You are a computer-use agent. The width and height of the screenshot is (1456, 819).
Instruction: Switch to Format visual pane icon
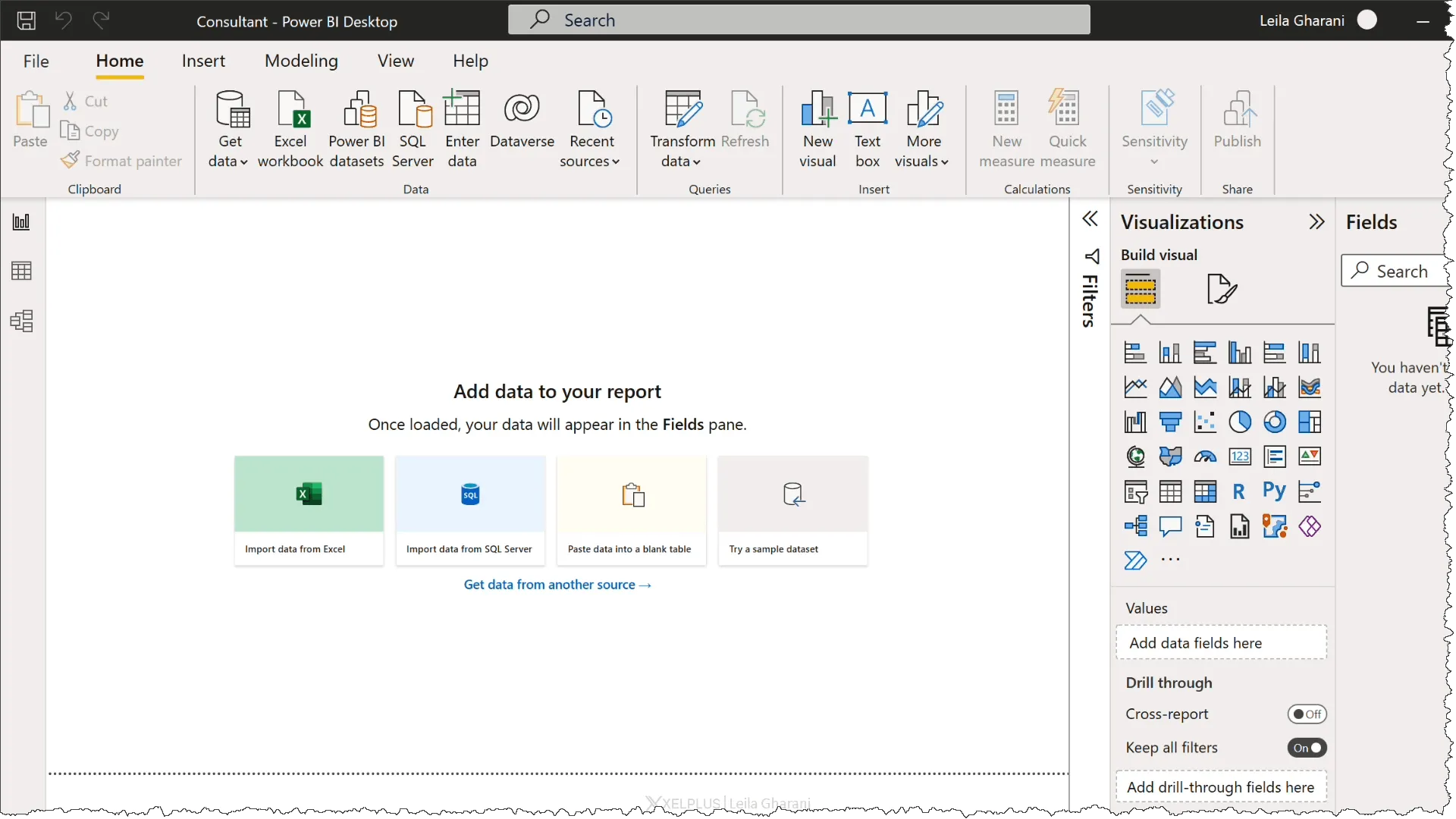point(1221,289)
